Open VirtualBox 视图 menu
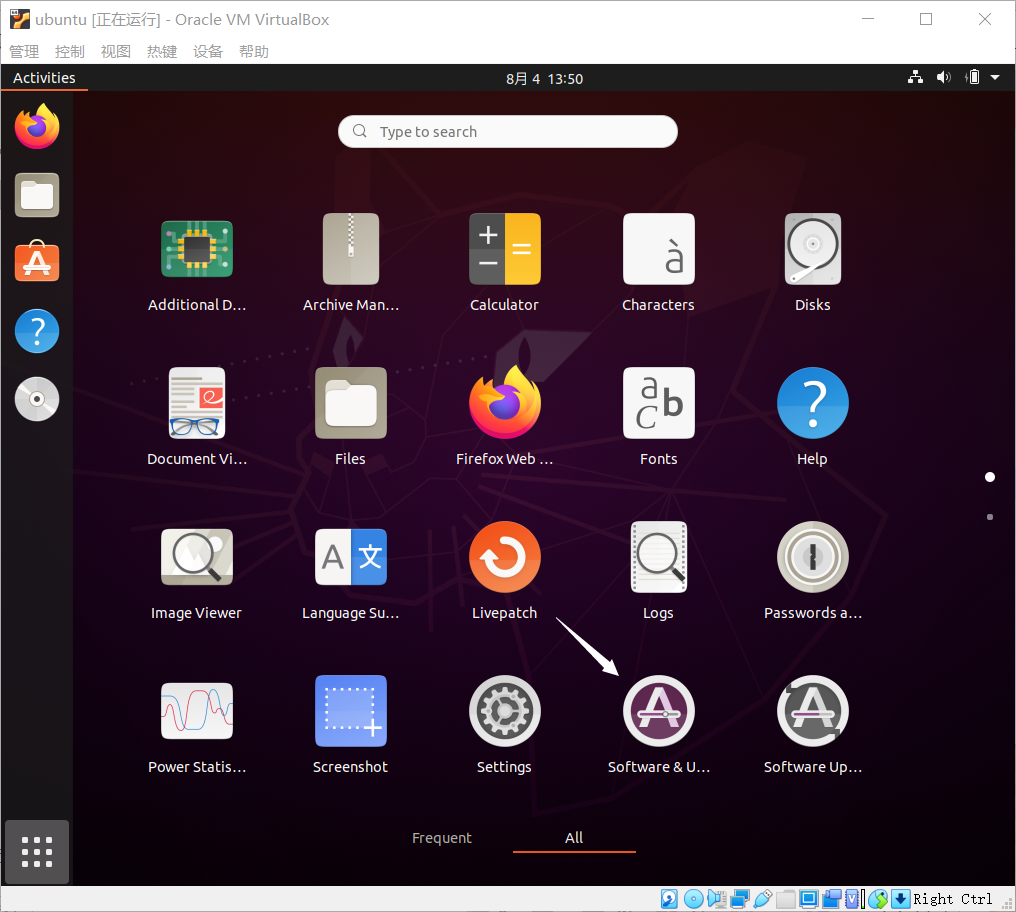1016x912 pixels. click(x=115, y=51)
